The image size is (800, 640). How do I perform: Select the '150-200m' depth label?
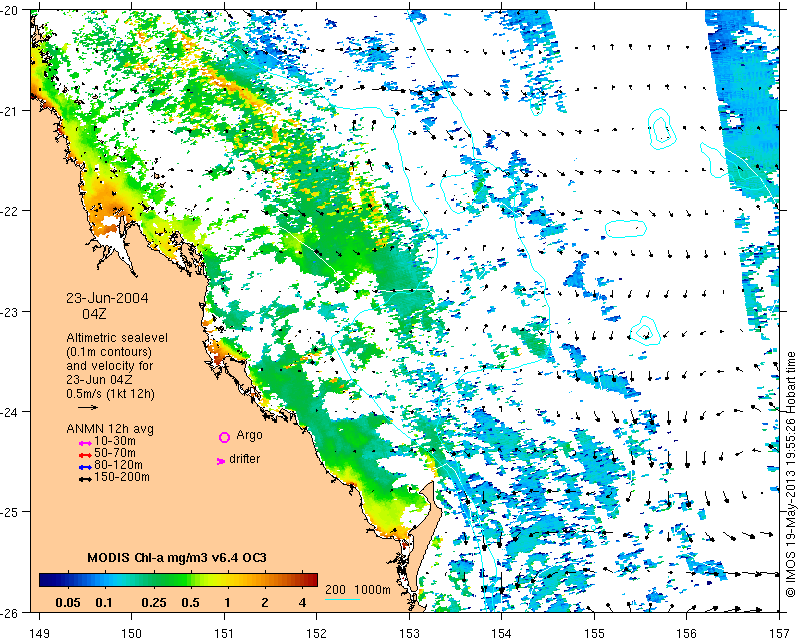(122, 477)
